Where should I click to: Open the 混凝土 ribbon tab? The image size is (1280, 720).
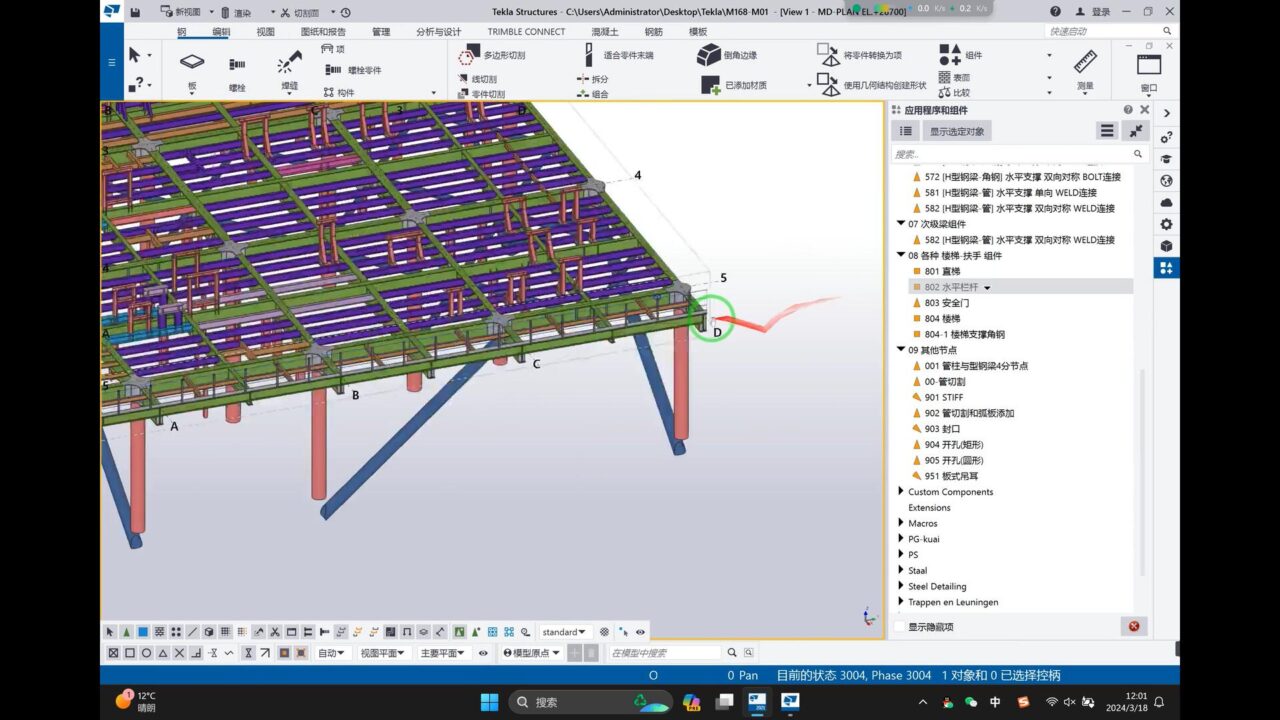[x=605, y=31]
